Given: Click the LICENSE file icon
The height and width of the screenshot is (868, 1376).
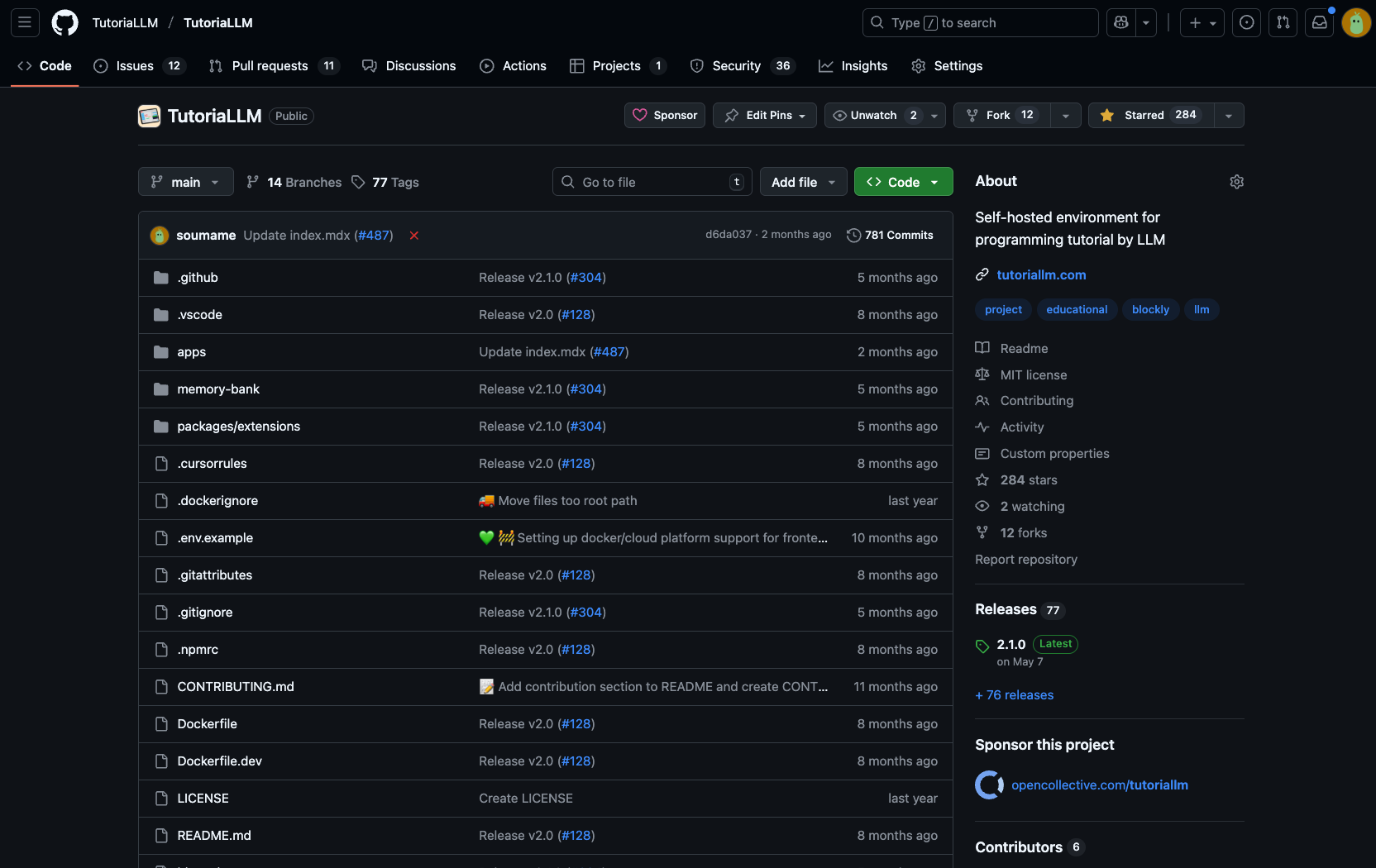Looking at the screenshot, I should [x=161, y=799].
